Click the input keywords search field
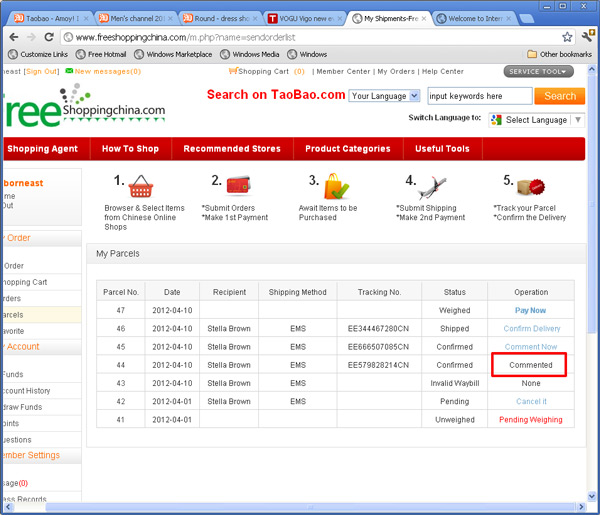This screenshot has width=600, height=515. pos(479,96)
